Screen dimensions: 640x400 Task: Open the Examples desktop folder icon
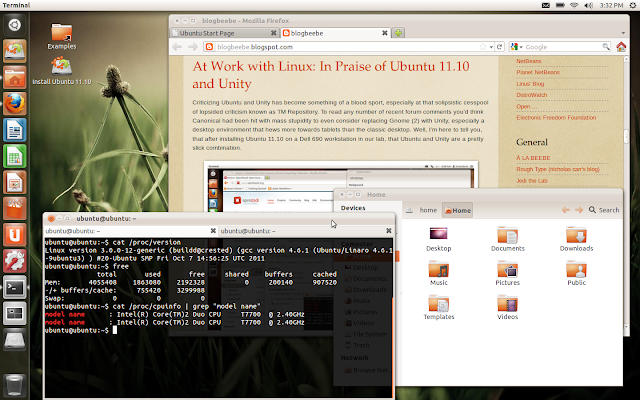pyautogui.click(x=62, y=36)
